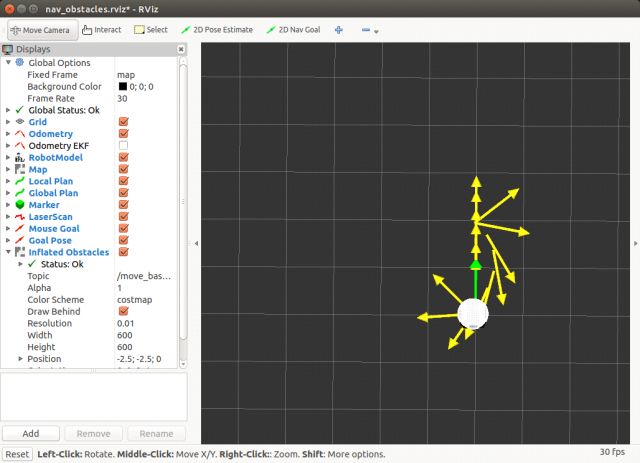
Task: Click the Add display button
Action: [x=31, y=434]
